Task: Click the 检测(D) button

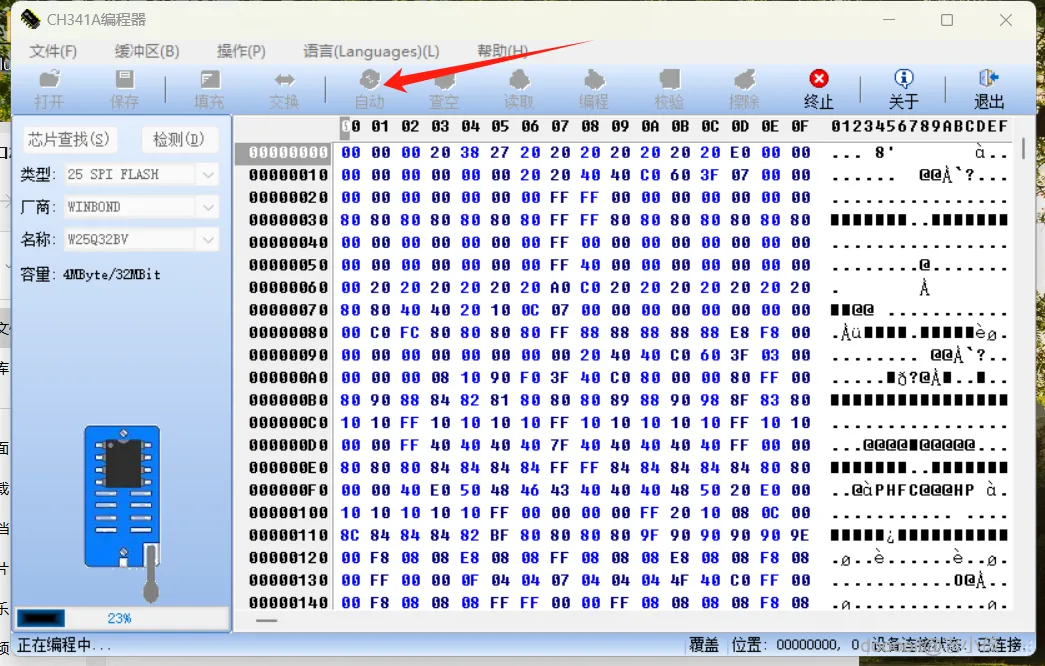Action: click(179, 139)
